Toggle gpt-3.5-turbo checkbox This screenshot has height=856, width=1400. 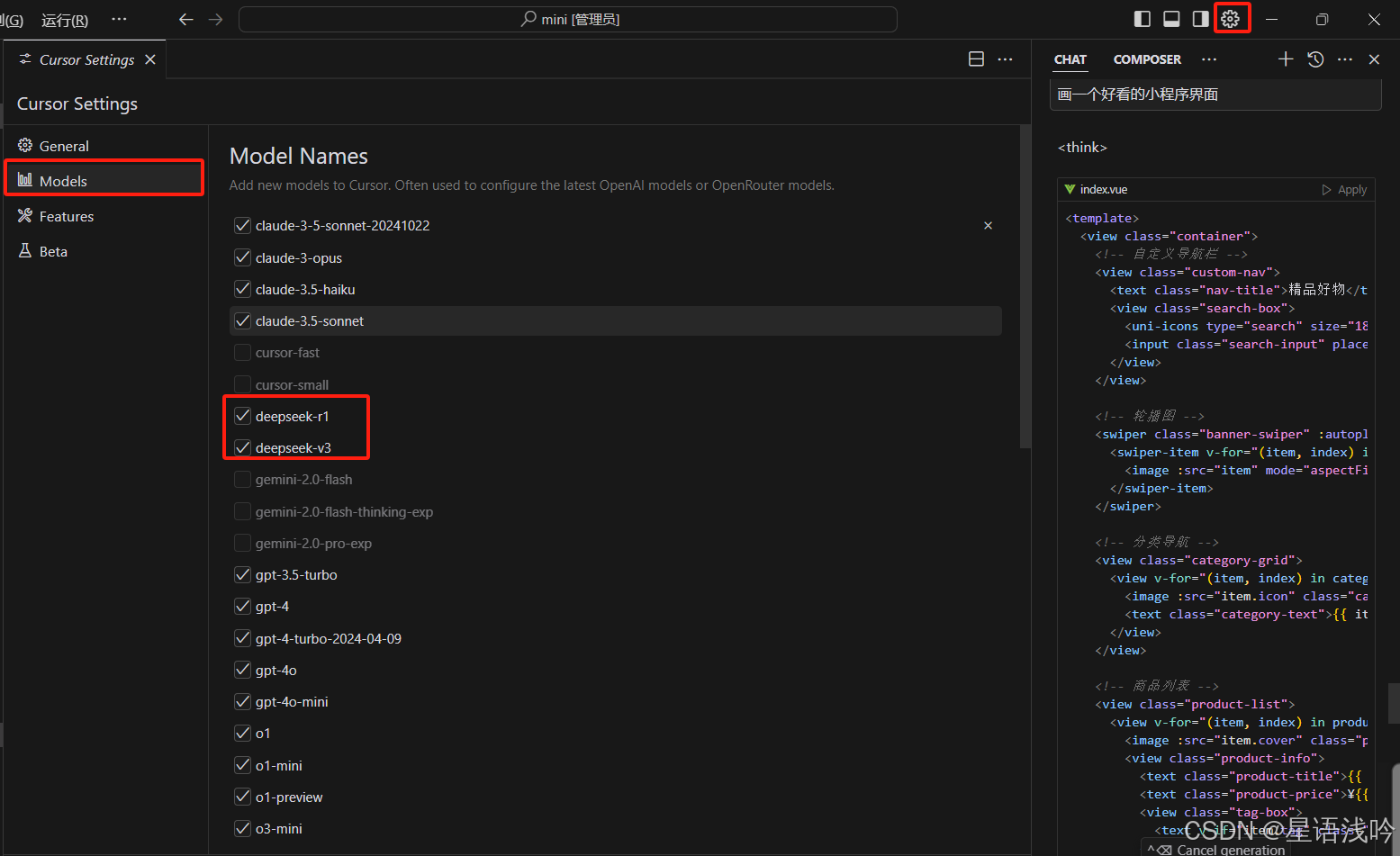[x=242, y=574]
